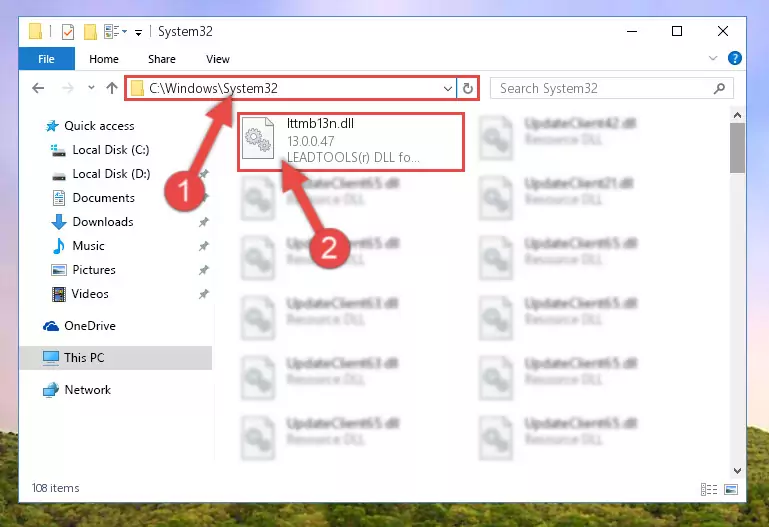Select OneDrive in navigation pane

[x=90, y=326]
